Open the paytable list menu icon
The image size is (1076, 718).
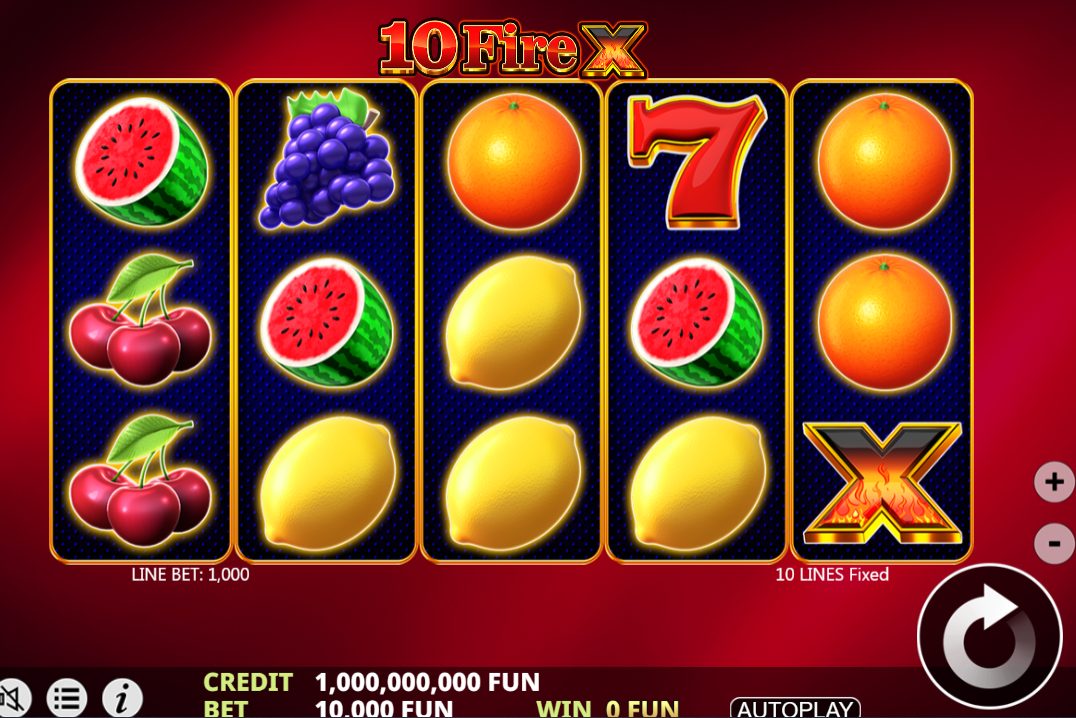[x=67, y=698]
